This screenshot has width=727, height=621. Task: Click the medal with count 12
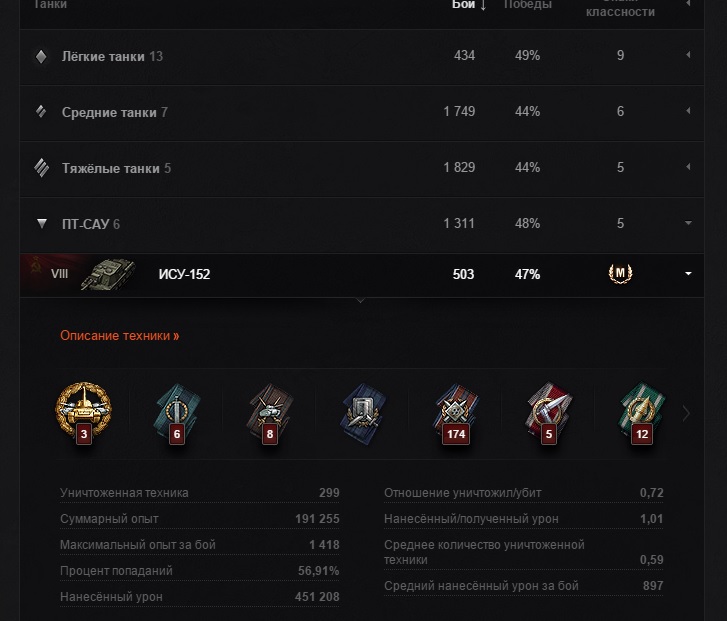click(642, 410)
